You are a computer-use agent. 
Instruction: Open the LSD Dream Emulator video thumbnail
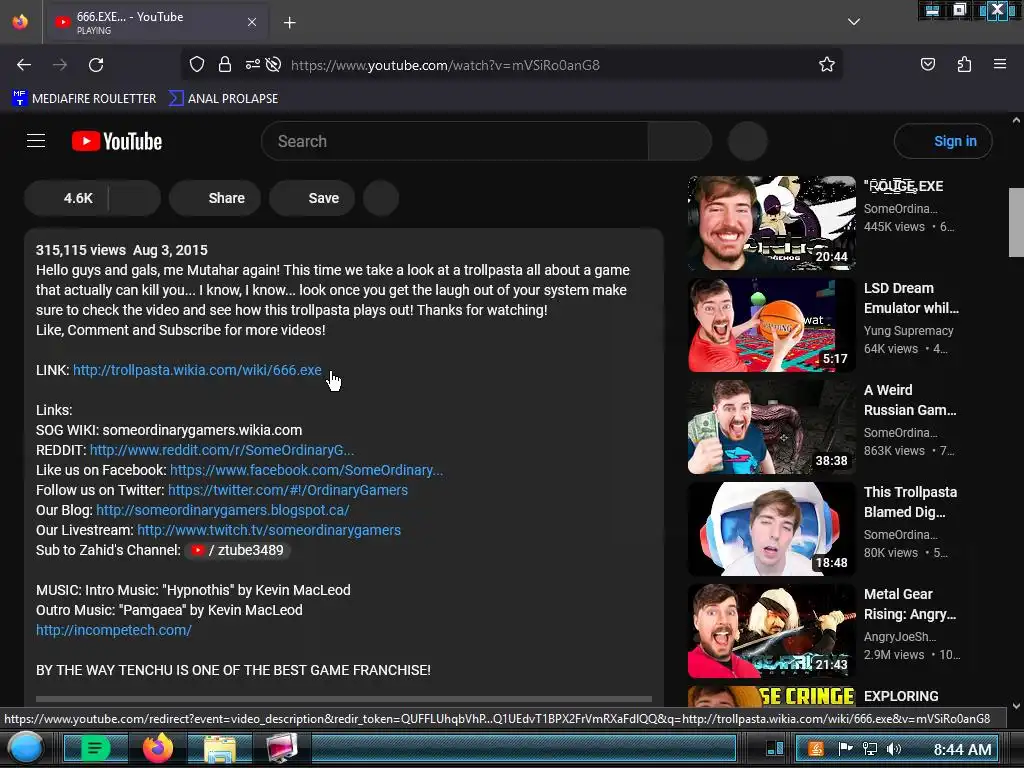click(x=771, y=325)
